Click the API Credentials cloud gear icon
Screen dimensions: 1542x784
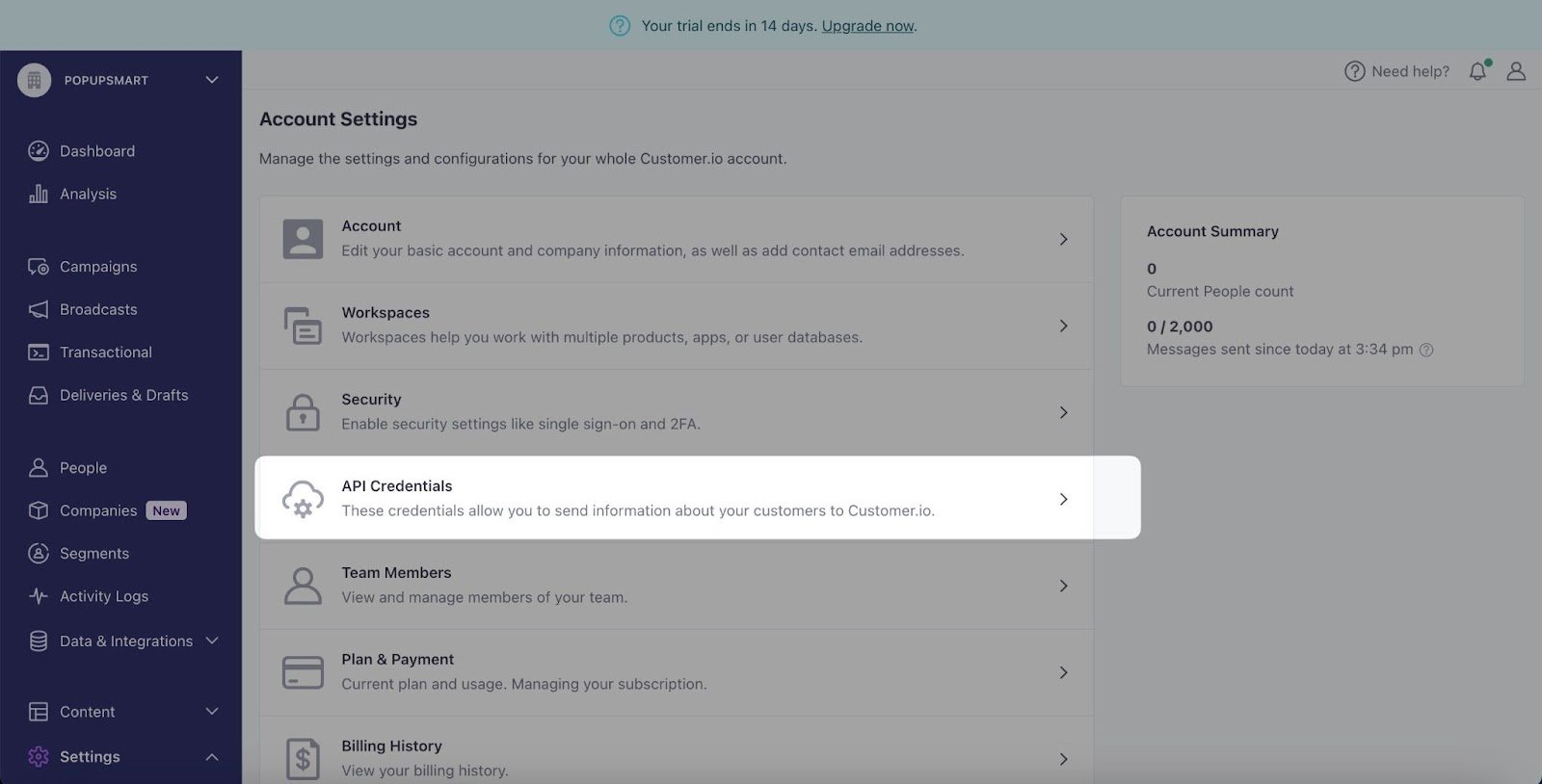click(303, 499)
